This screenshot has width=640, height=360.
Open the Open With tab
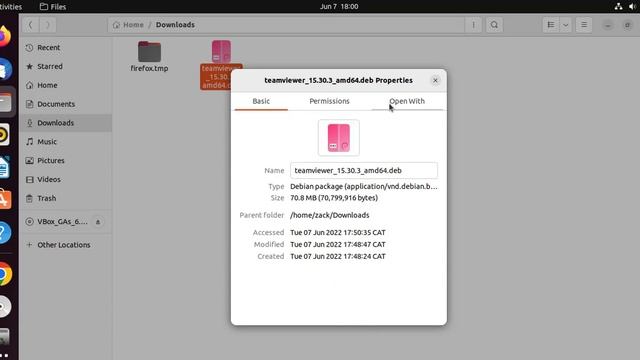[x=407, y=101]
